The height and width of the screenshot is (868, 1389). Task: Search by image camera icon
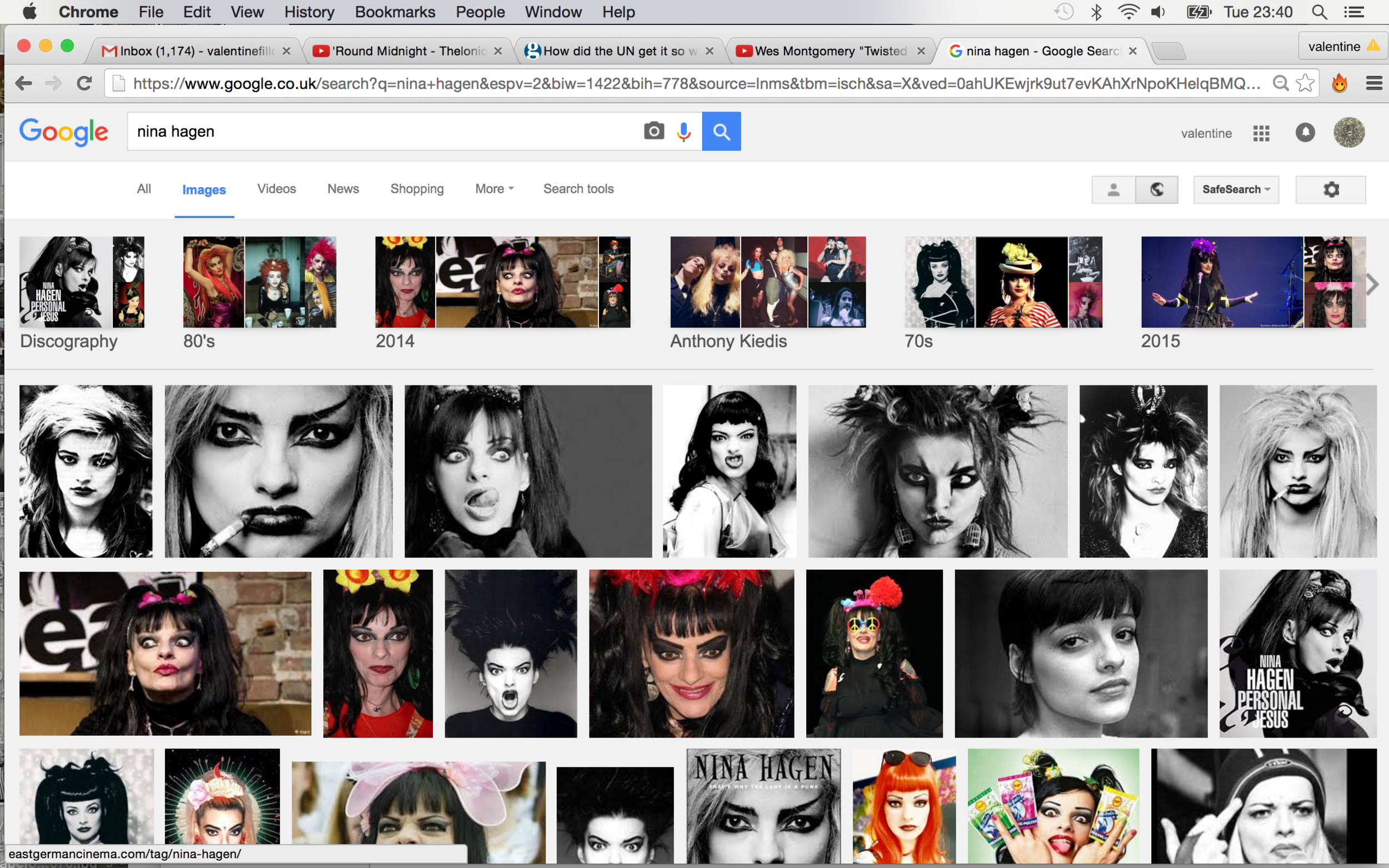tap(654, 131)
